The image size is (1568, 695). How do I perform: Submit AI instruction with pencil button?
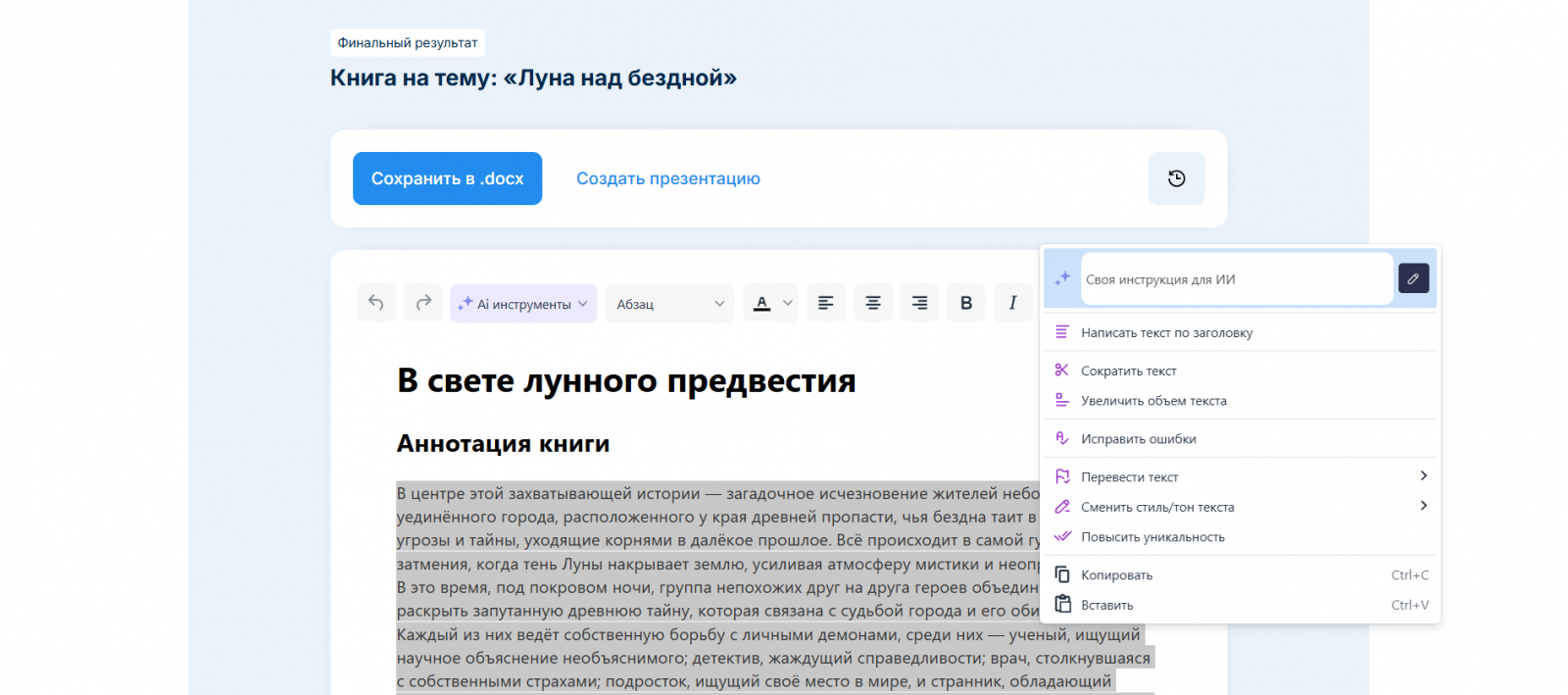(1413, 278)
